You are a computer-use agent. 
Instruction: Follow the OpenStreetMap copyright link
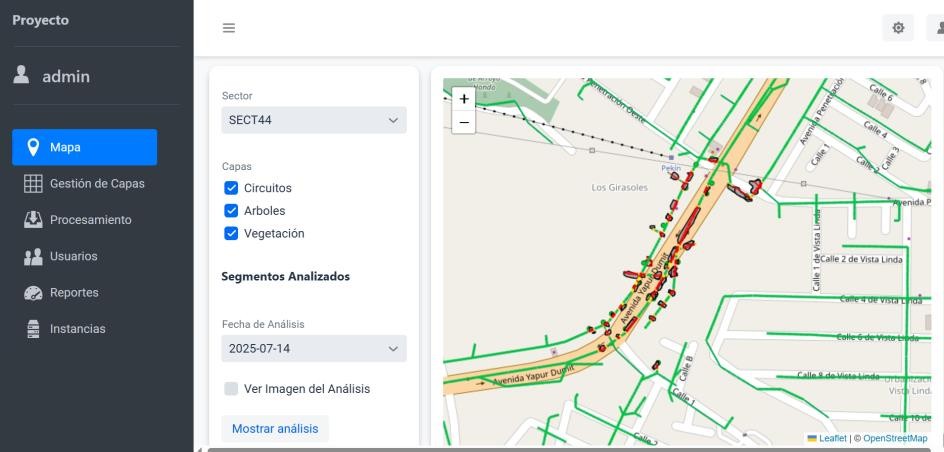(895, 439)
